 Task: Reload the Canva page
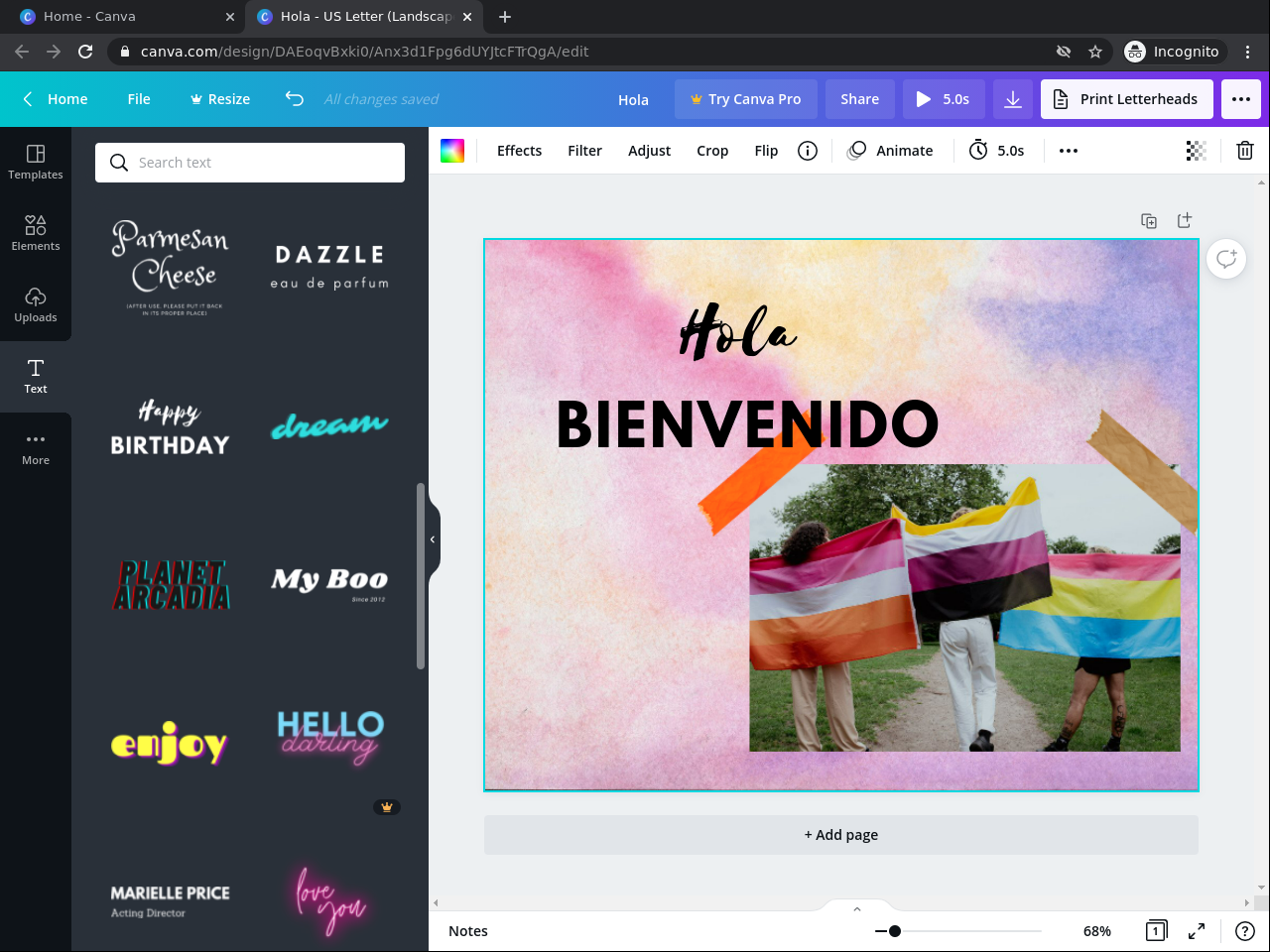click(85, 52)
